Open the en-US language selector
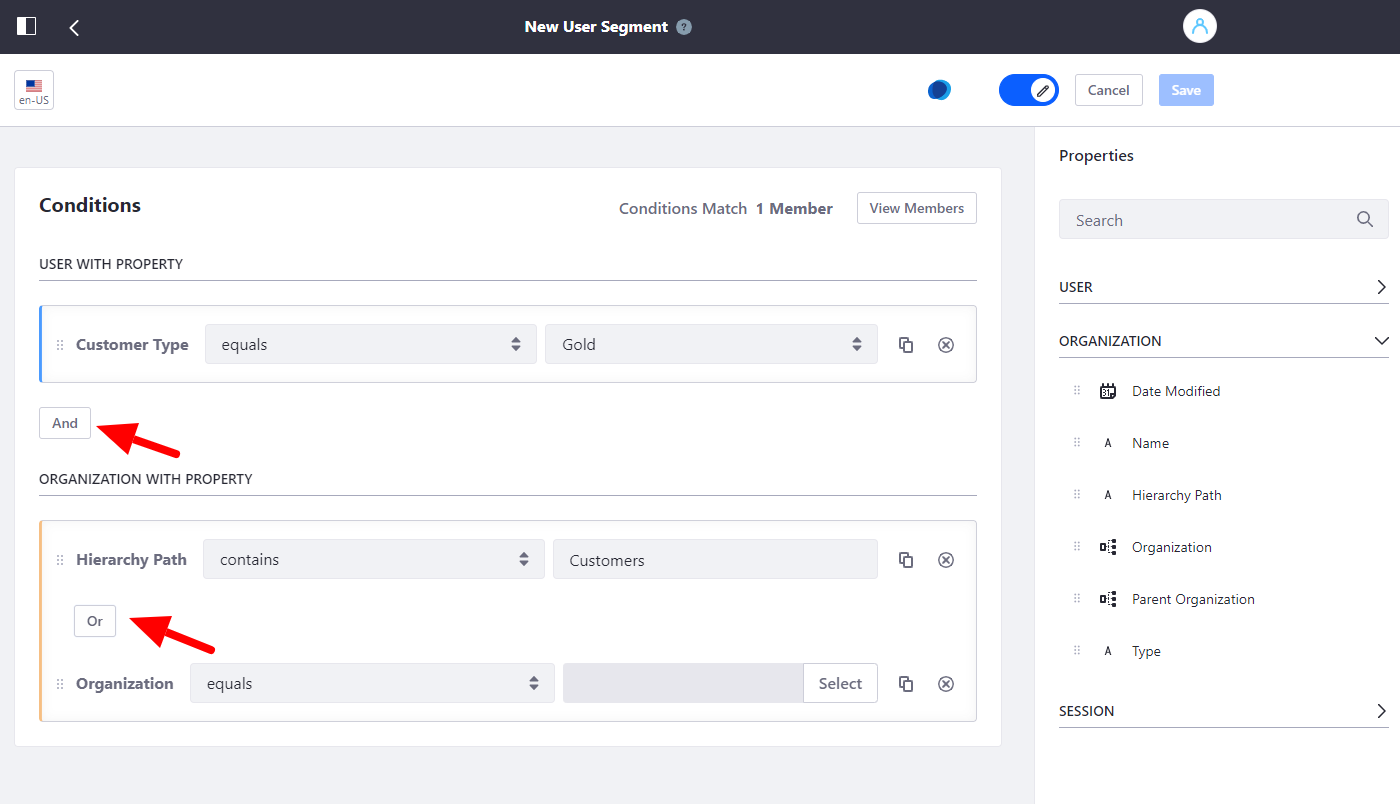The image size is (1400, 804). (33, 89)
